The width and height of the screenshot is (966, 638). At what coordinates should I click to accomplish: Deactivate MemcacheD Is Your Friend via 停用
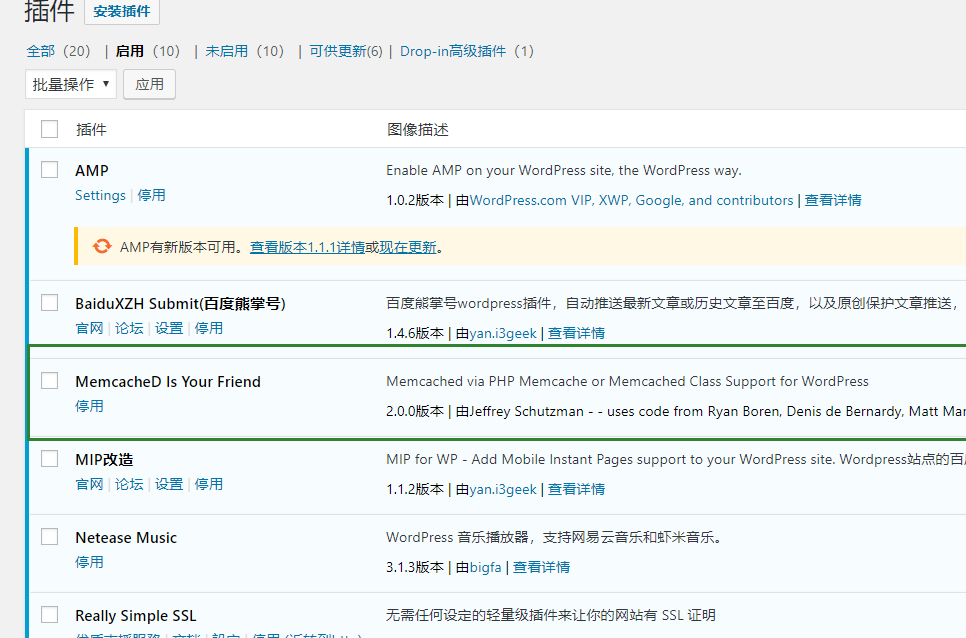coord(89,406)
